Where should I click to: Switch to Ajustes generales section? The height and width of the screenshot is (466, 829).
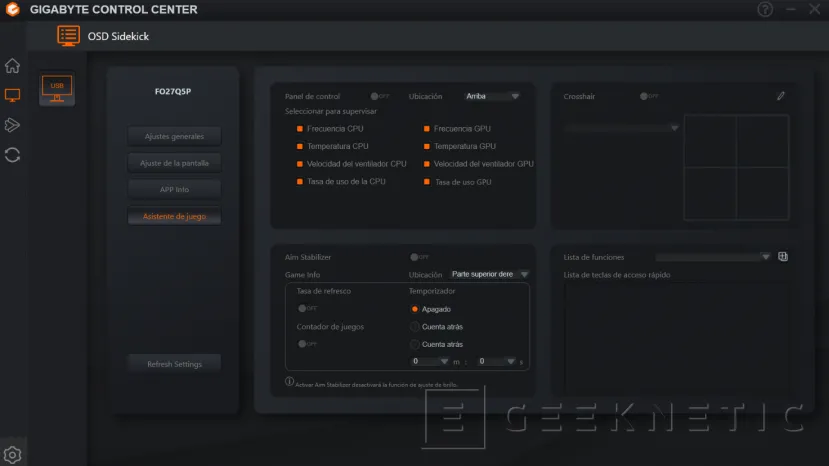(174, 136)
